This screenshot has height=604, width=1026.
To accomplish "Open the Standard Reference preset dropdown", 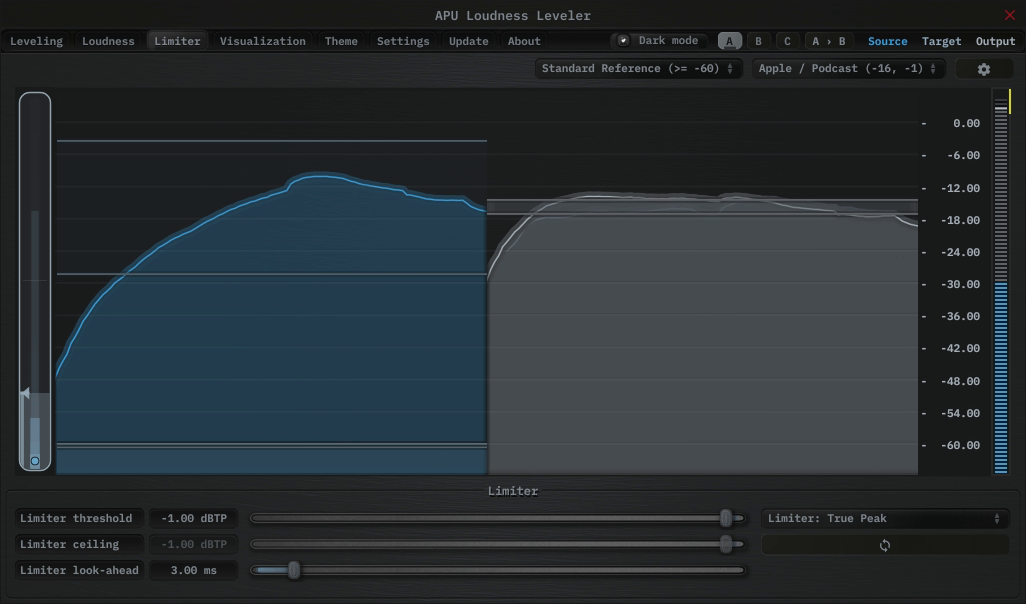I will tap(637, 68).
